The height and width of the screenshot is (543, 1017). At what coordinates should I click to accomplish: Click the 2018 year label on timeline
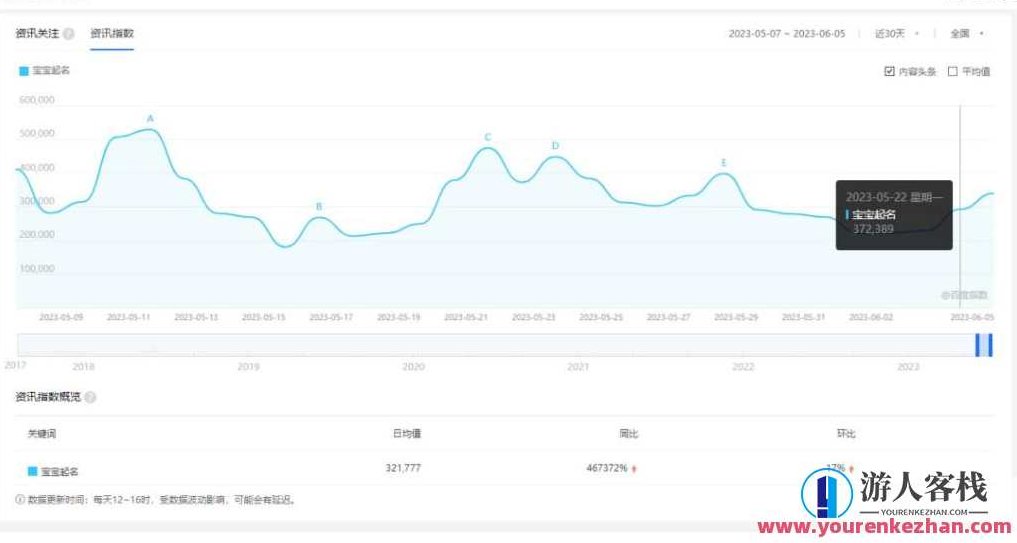84,367
